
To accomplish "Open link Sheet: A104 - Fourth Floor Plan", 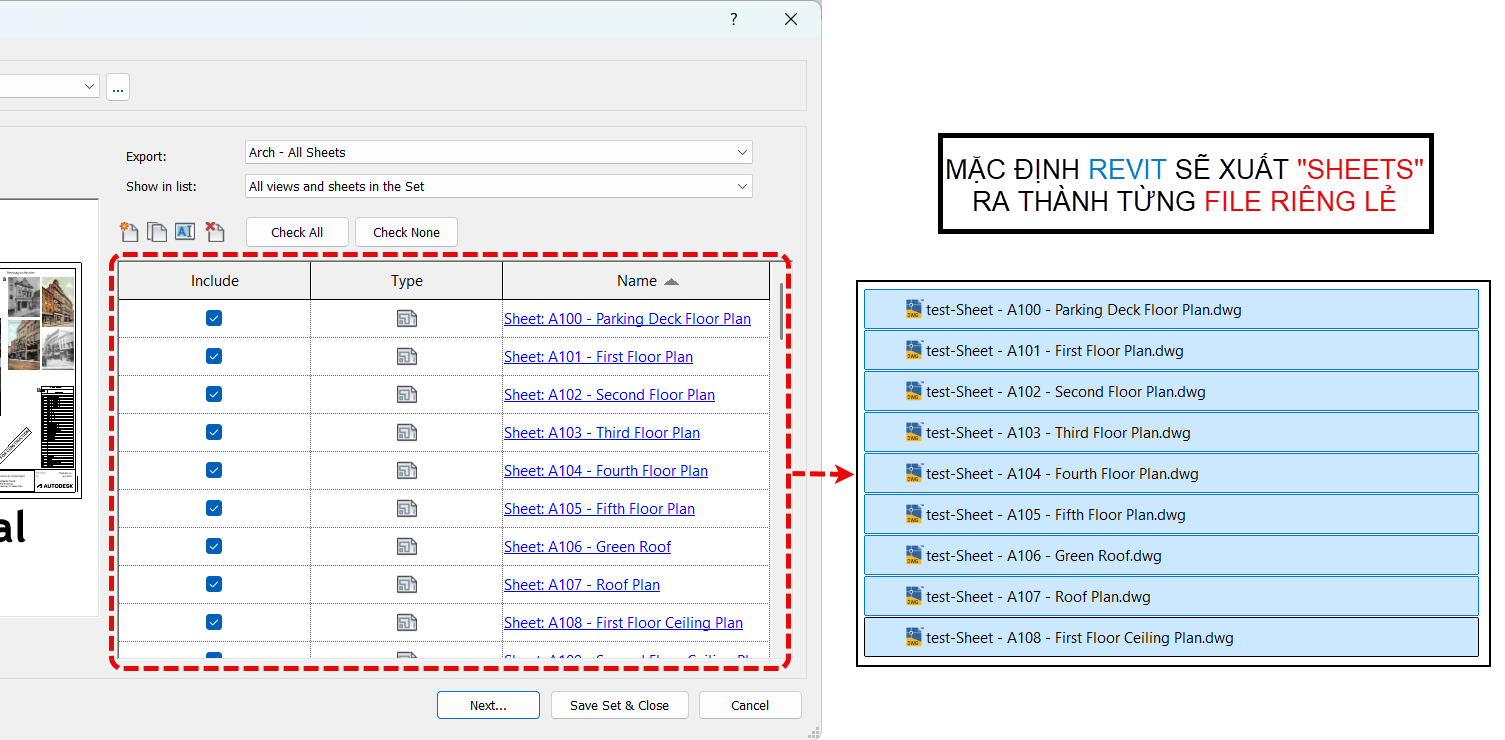I will pyautogui.click(x=606, y=471).
